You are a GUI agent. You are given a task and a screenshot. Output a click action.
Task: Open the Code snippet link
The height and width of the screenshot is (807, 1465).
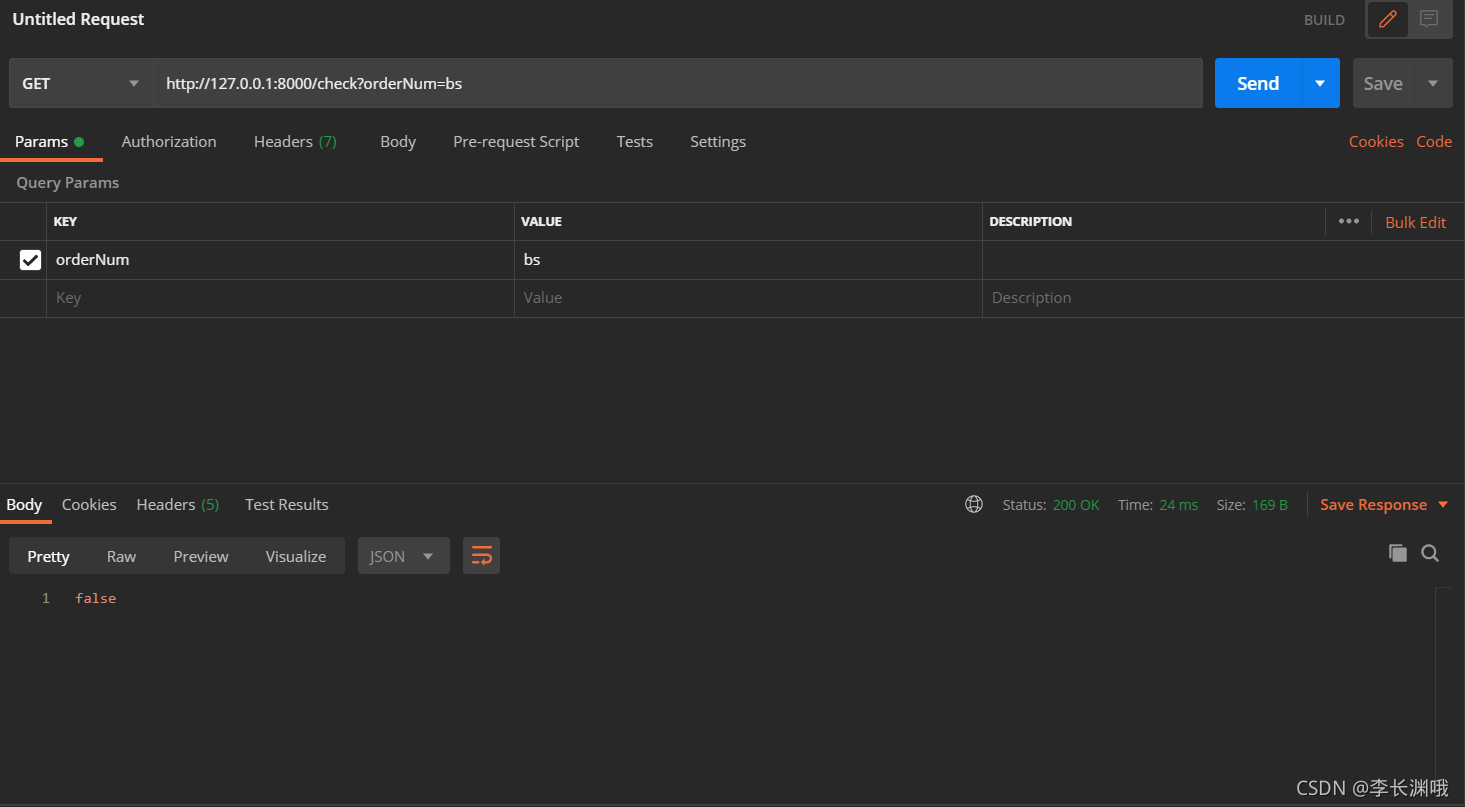(x=1434, y=142)
